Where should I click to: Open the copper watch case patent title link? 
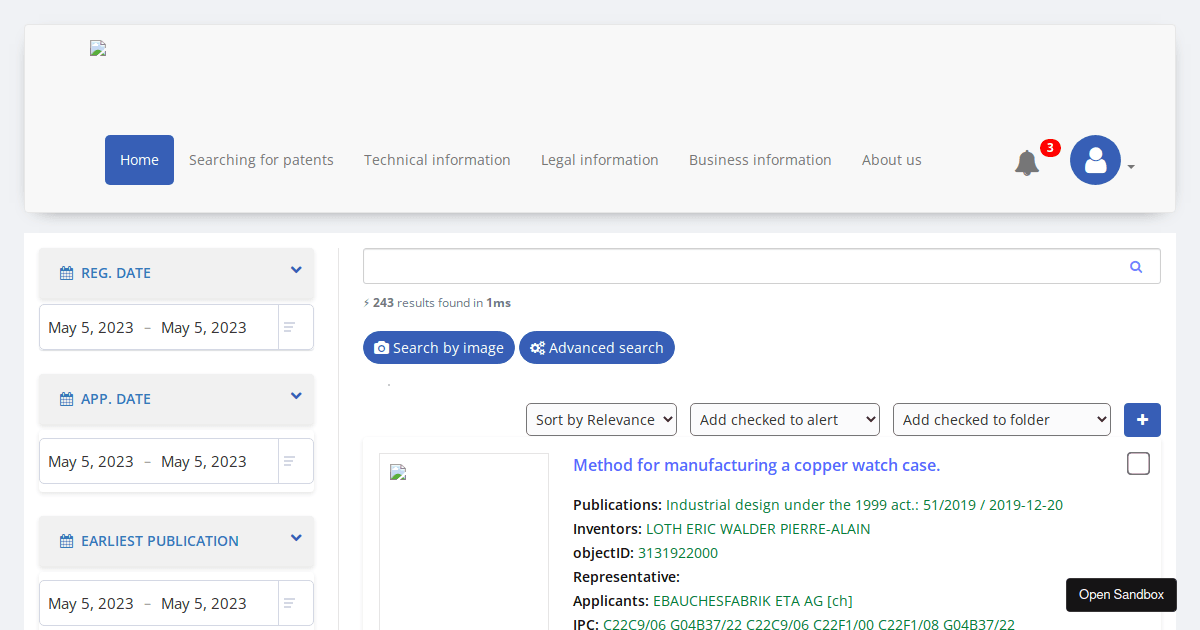point(756,465)
